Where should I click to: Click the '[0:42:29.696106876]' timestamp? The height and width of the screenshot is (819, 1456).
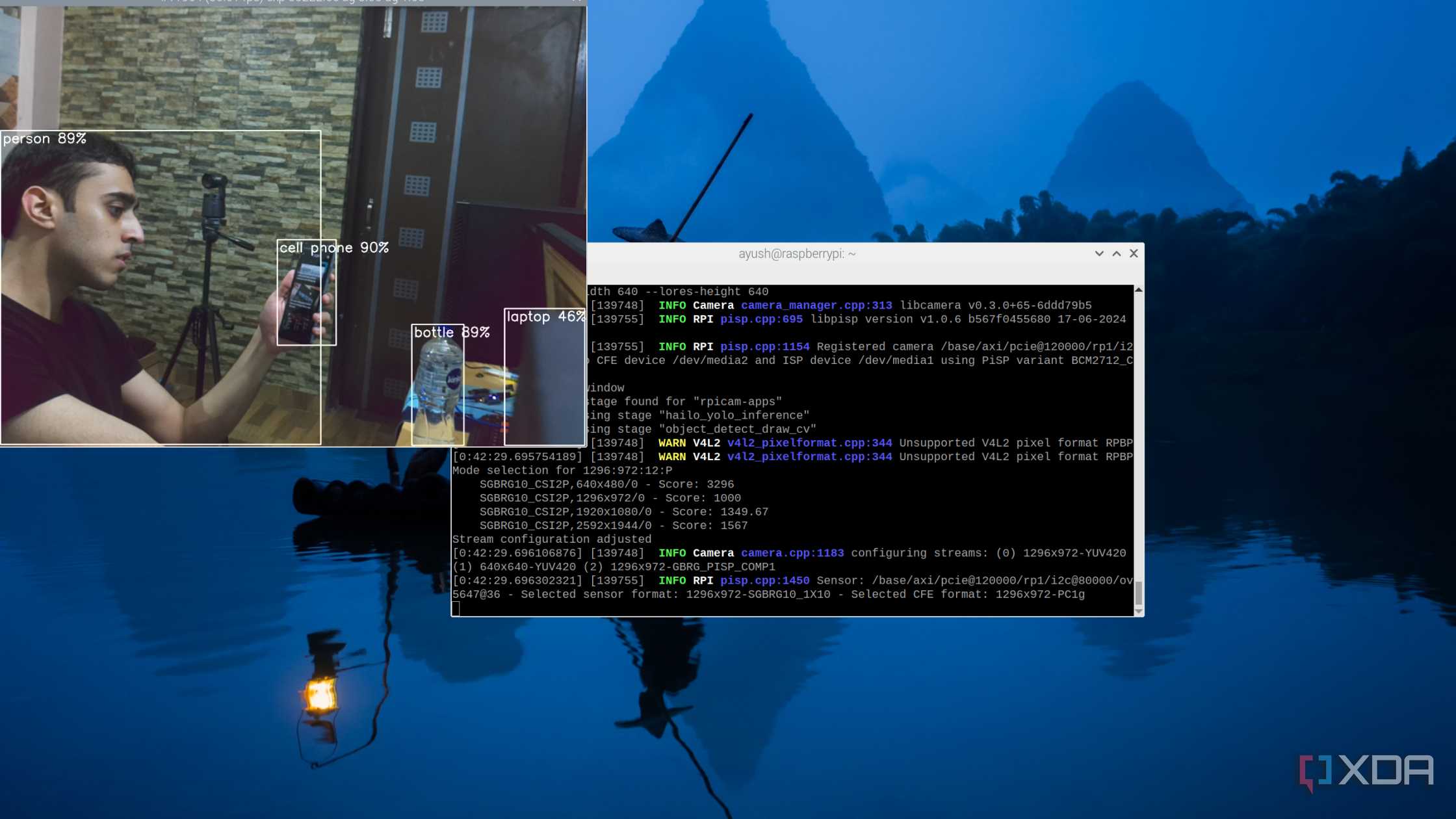click(517, 553)
